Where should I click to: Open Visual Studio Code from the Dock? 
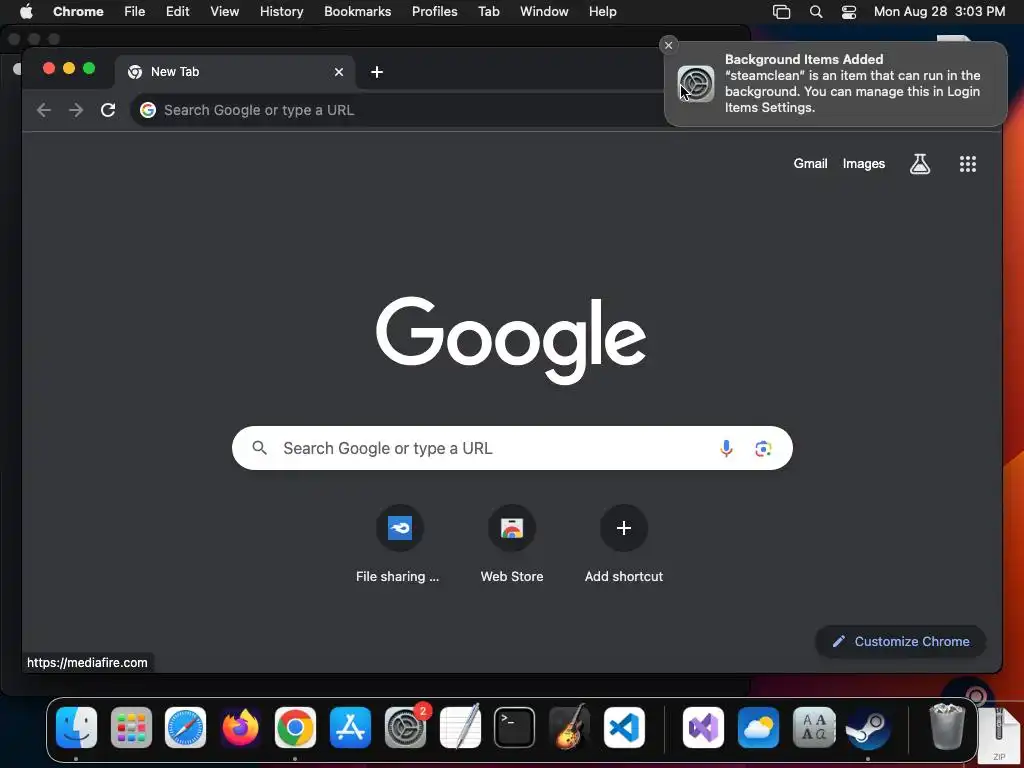pos(624,728)
